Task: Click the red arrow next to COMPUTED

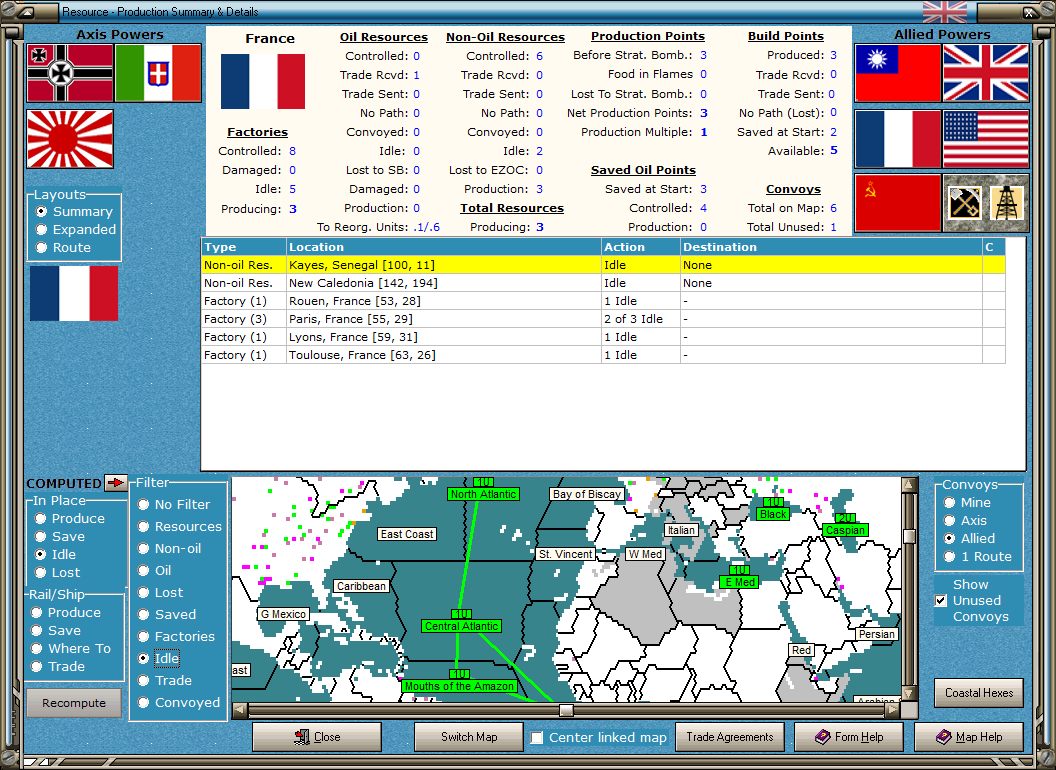Action: click(116, 482)
